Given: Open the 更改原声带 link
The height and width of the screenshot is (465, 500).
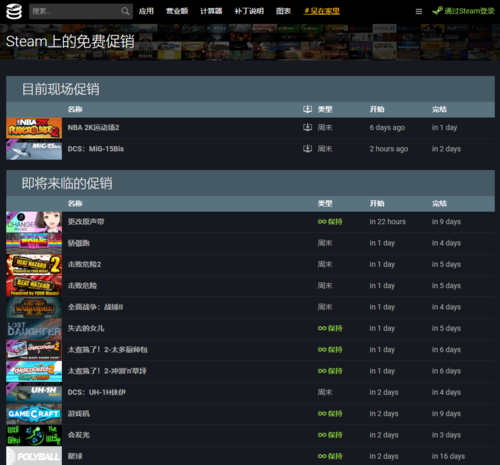Looking at the screenshot, I should click(86, 222).
